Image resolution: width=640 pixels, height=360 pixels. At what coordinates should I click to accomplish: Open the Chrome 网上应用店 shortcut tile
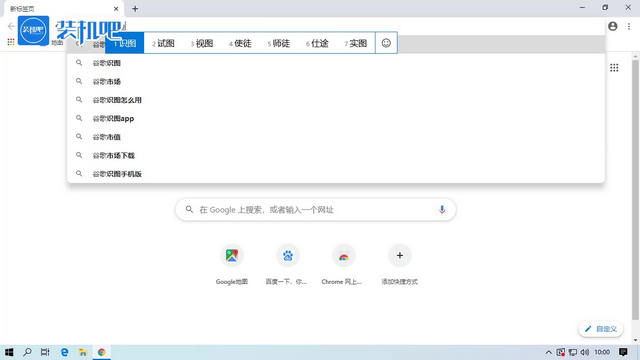[344, 264]
